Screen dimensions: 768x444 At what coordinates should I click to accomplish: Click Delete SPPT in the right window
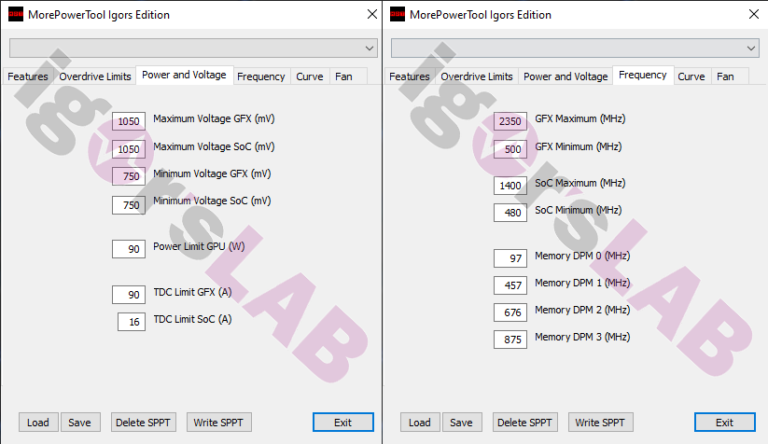coord(525,422)
